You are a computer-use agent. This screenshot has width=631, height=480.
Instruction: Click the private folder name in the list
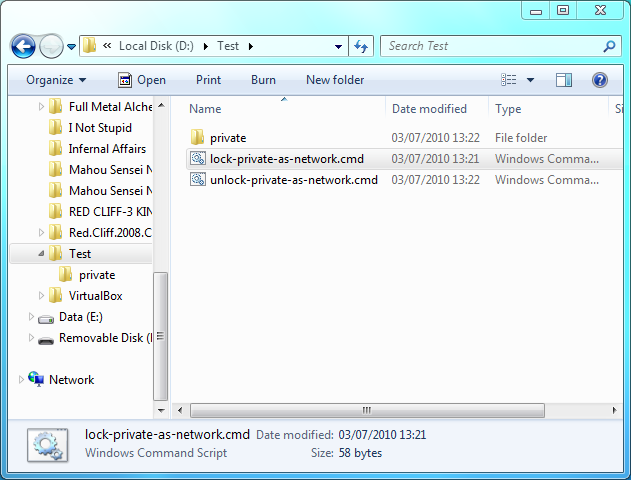point(228,138)
